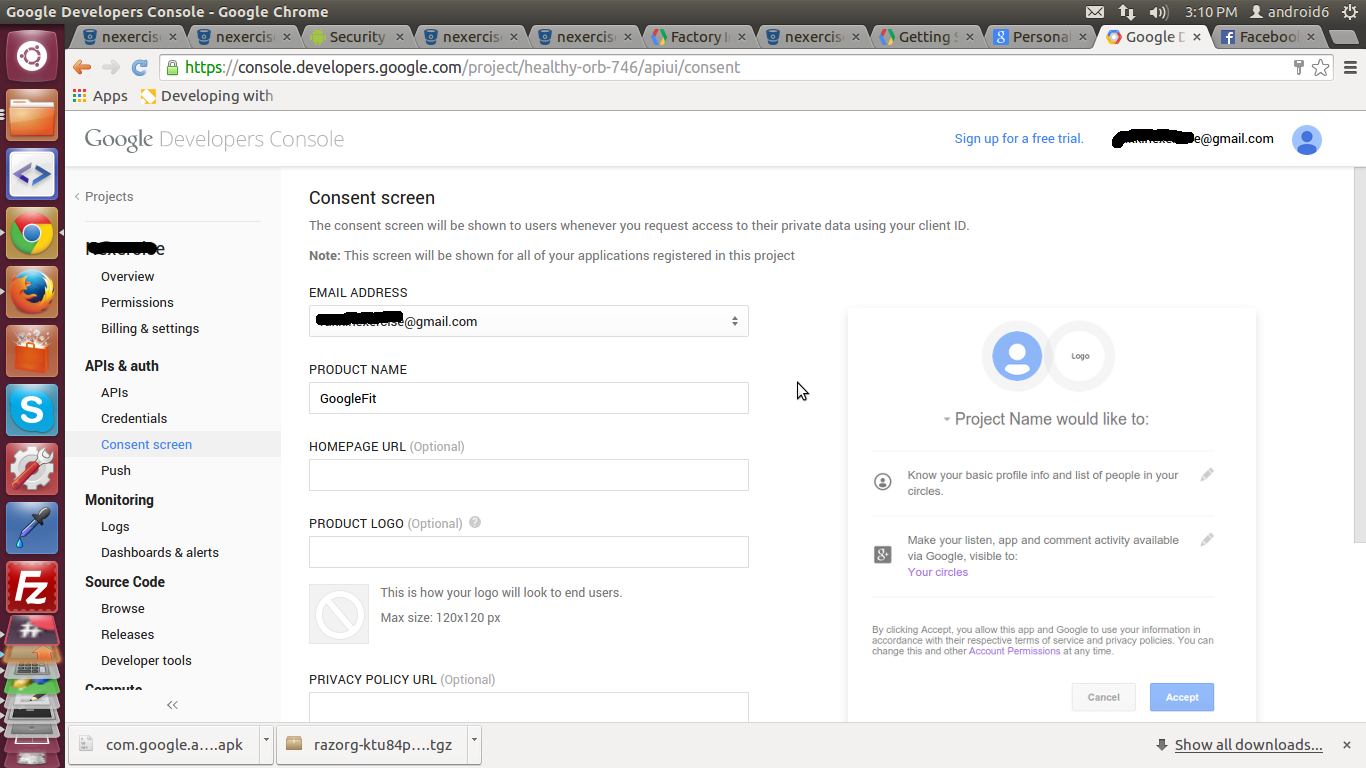
Task: Reload the current page
Action: pos(140,68)
